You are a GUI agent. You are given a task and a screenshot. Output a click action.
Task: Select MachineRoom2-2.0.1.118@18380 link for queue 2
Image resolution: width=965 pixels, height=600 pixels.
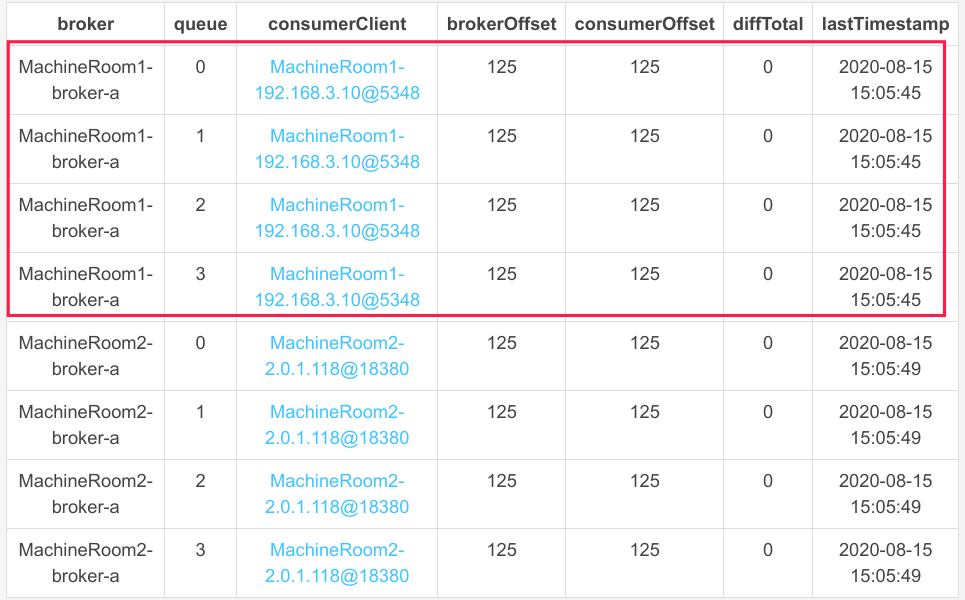point(337,494)
